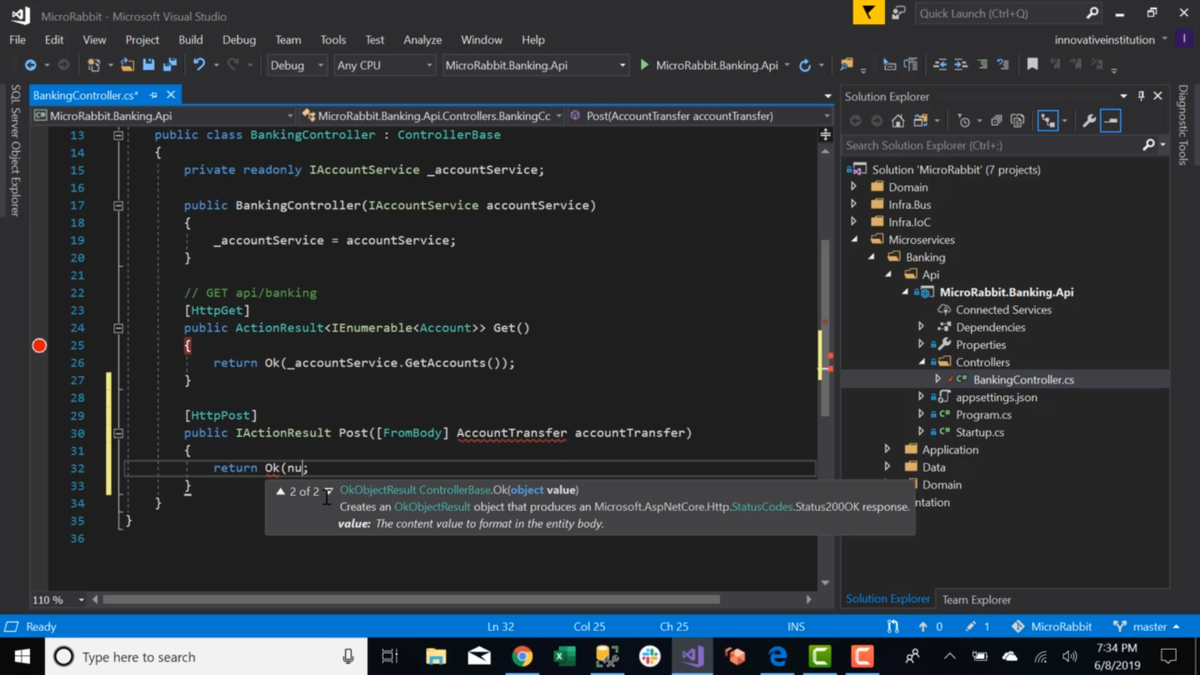Toggle INS insert mode in status bar
This screenshot has width=1200, height=675.
click(x=796, y=626)
